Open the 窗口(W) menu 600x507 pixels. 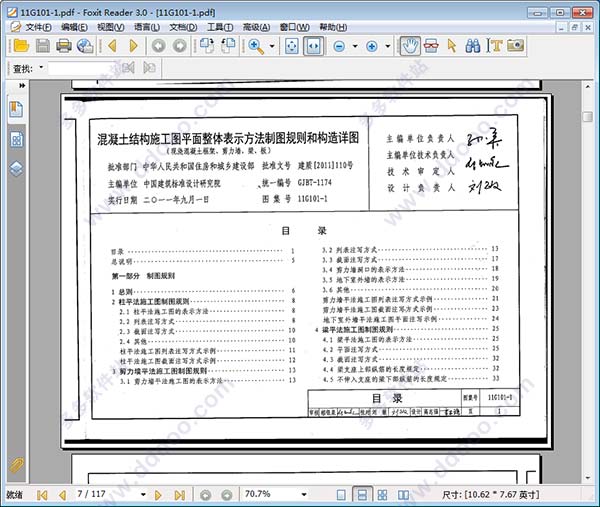295,27
